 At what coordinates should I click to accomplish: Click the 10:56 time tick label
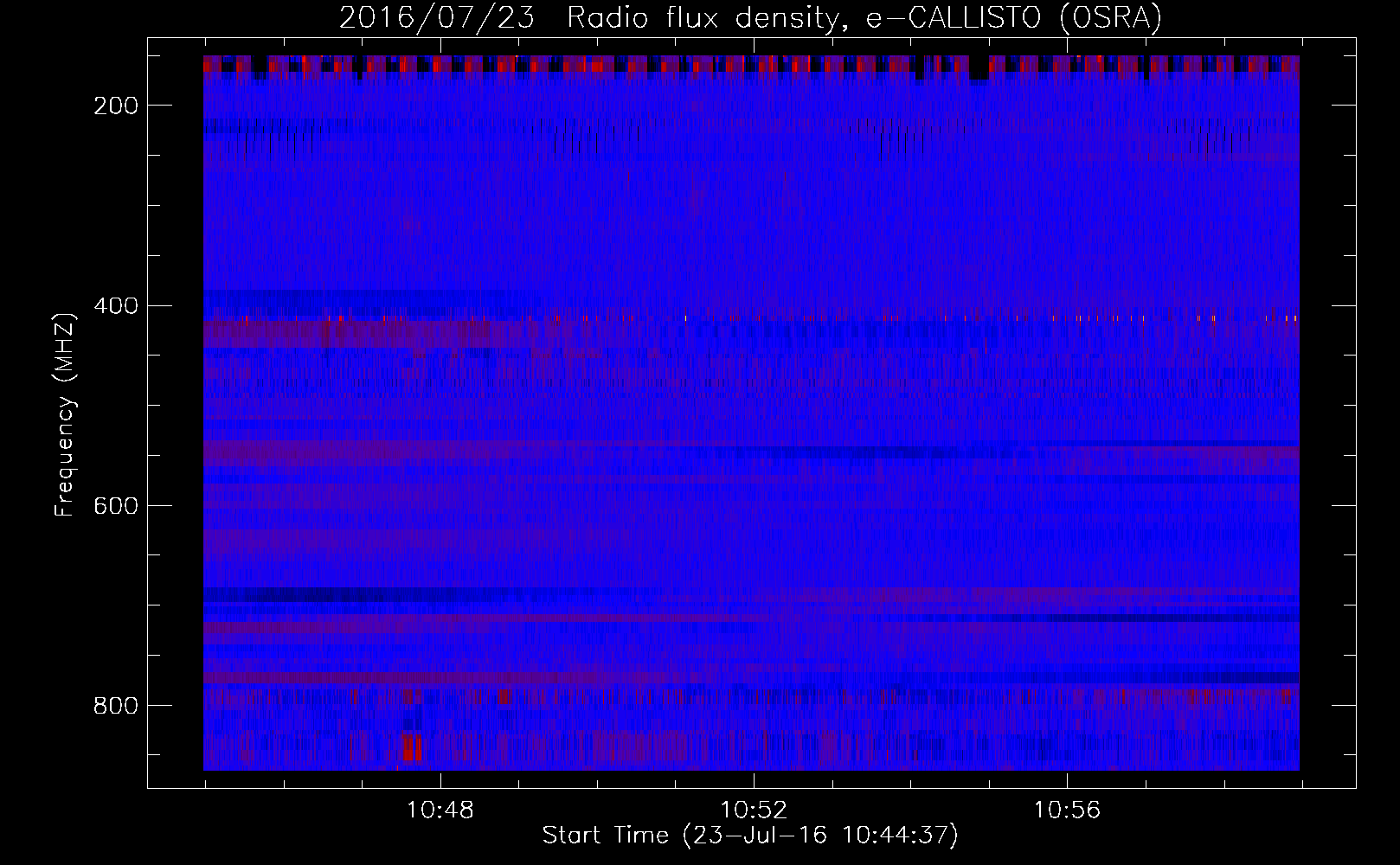[x=1067, y=811]
